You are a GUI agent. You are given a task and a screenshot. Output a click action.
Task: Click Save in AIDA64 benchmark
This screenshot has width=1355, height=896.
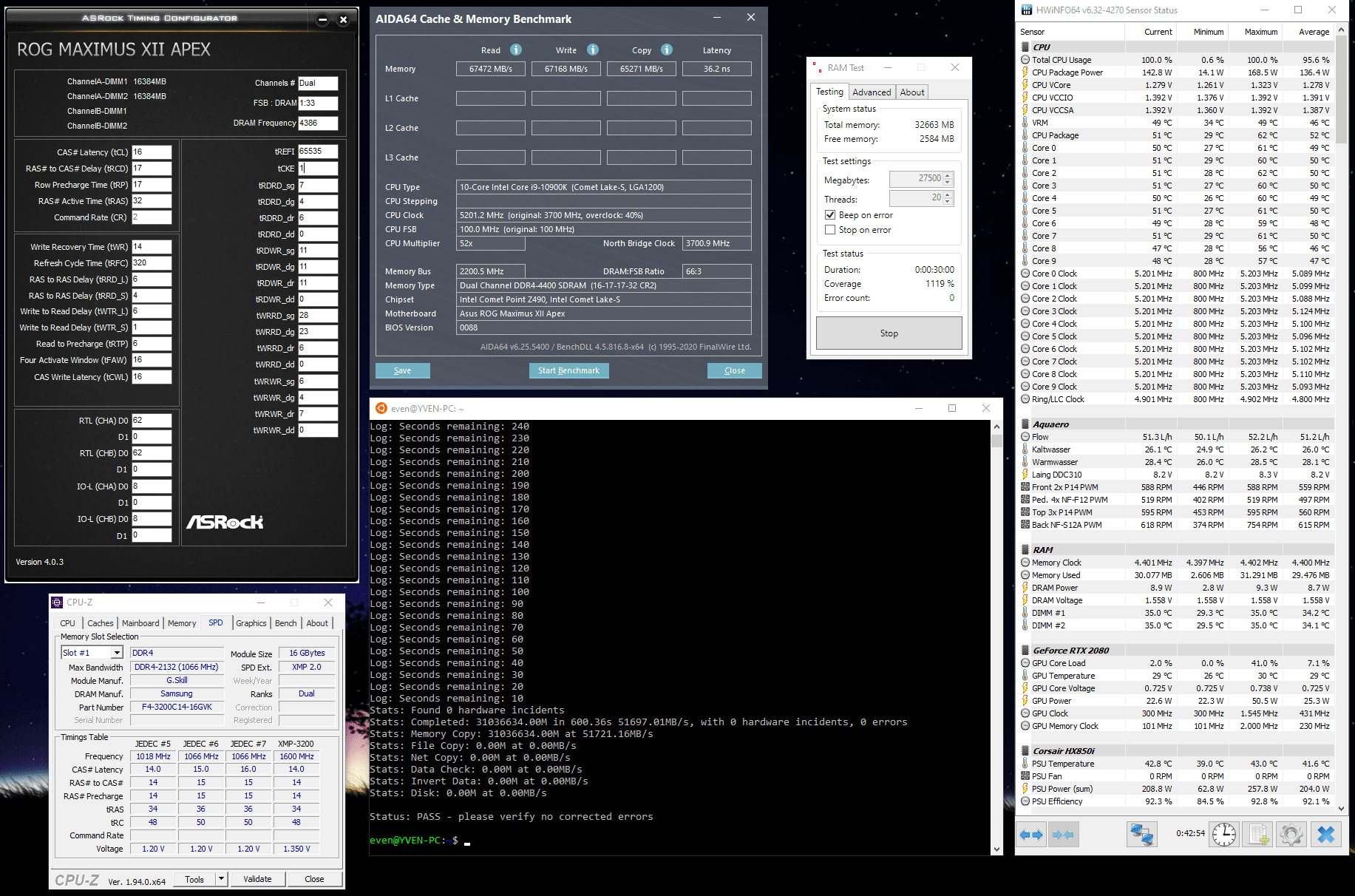pos(402,370)
